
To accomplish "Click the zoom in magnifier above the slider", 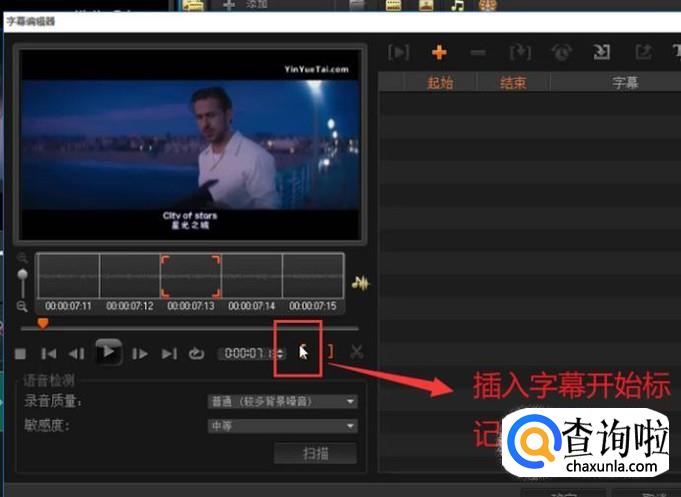I will click(x=22, y=258).
